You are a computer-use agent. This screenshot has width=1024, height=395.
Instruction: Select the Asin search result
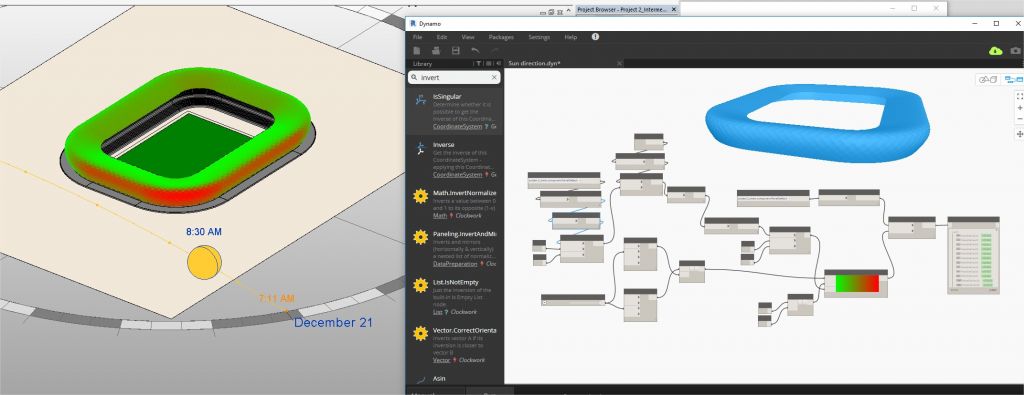pos(455,378)
